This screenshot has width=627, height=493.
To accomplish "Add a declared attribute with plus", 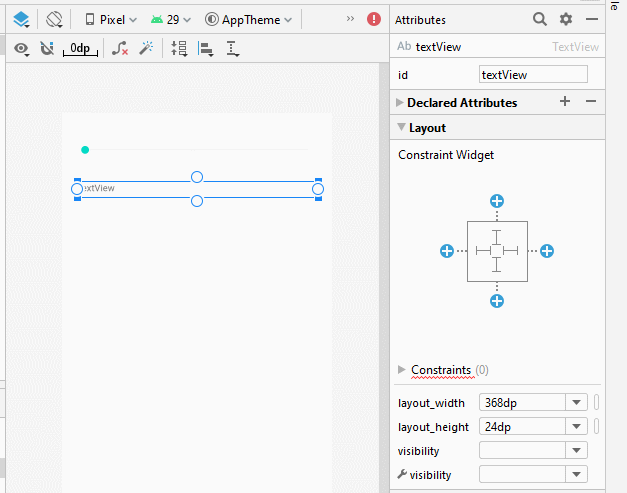I will (565, 101).
